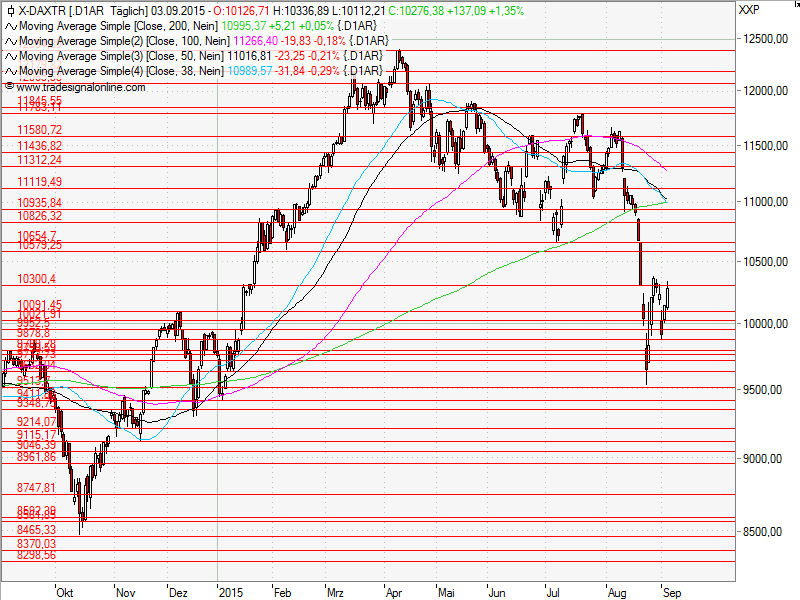The width and height of the screenshot is (800, 600).
Task: Toggle the Moving Average 200 legend entry
Action: 120,27
